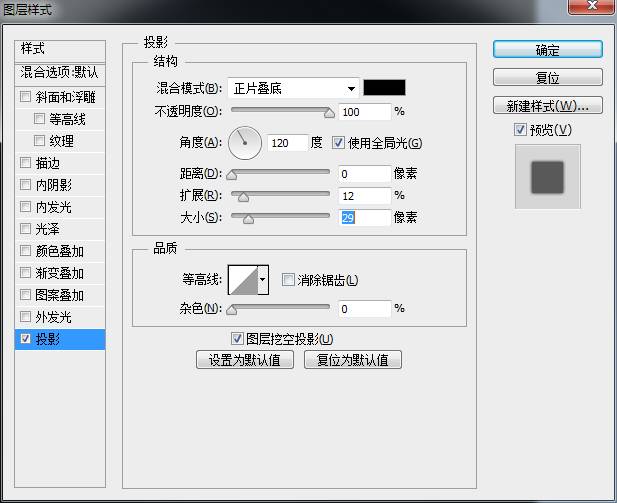Click the 杂色 slider handle

(232, 310)
